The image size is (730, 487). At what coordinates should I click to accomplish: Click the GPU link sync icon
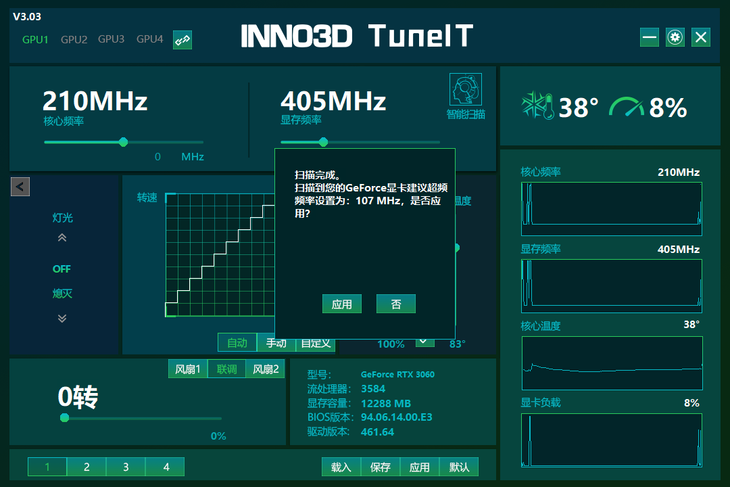tap(182, 40)
